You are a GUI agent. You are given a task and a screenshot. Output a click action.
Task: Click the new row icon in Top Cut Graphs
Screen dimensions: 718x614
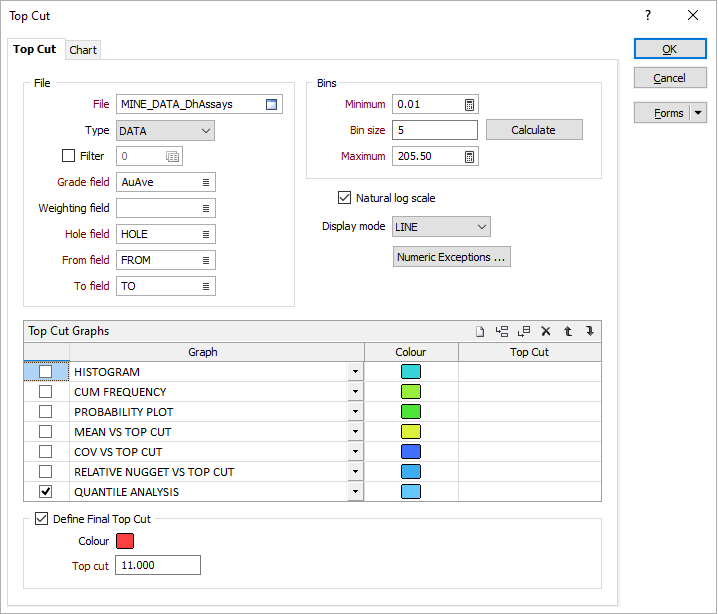(x=480, y=331)
